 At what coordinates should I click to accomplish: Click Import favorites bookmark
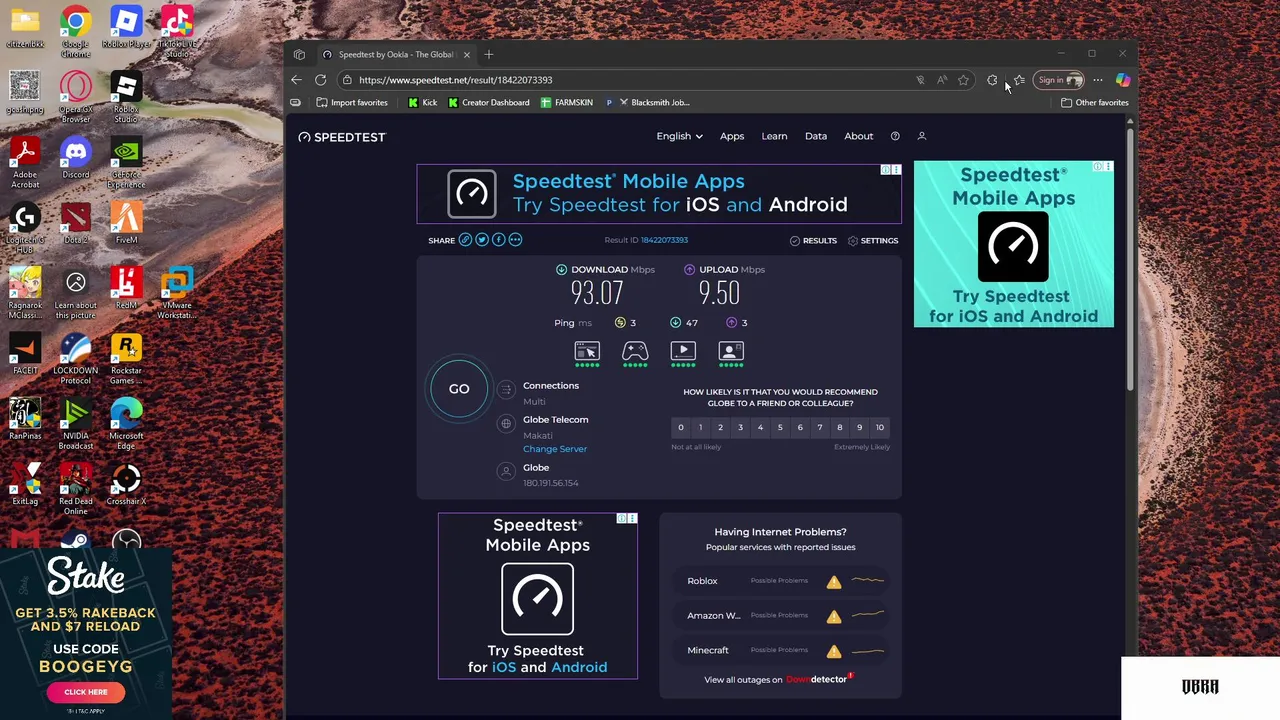pyautogui.click(x=351, y=103)
